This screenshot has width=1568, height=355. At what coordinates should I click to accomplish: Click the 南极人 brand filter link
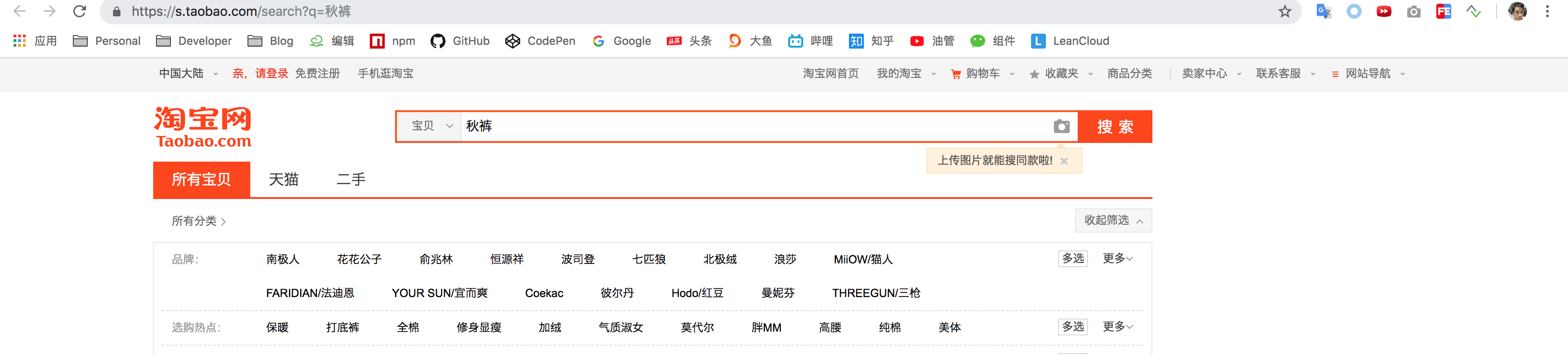tap(283, 259)
